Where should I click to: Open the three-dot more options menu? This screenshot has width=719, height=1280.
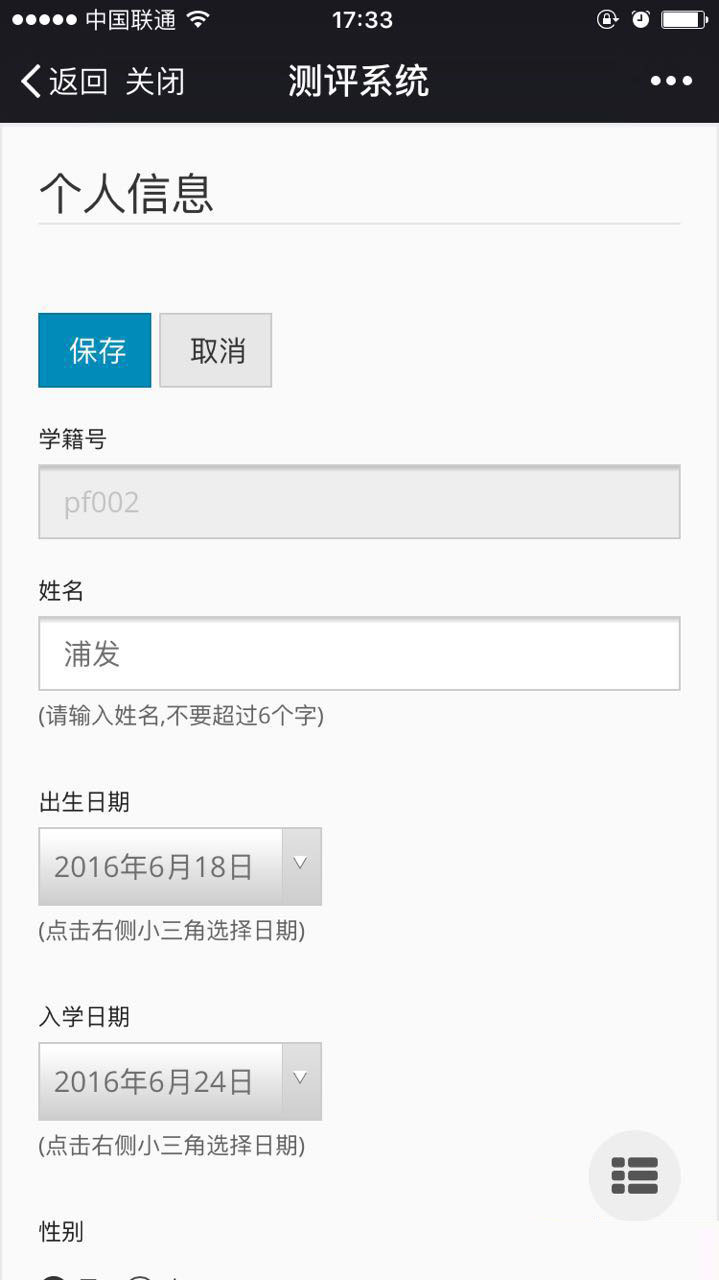(x=671, y=81)
